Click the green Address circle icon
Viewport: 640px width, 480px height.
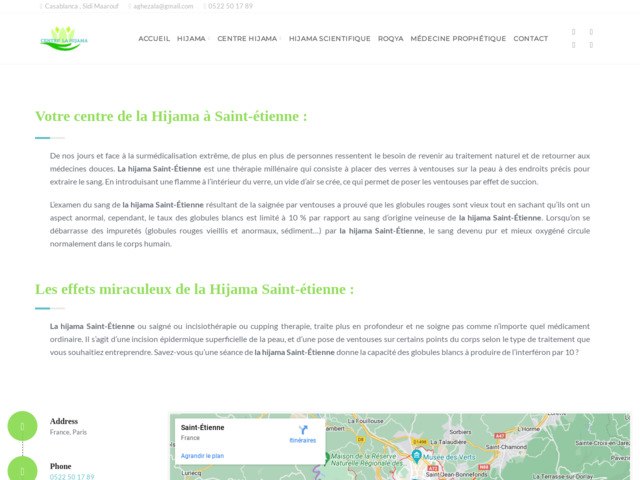(22, 426)
